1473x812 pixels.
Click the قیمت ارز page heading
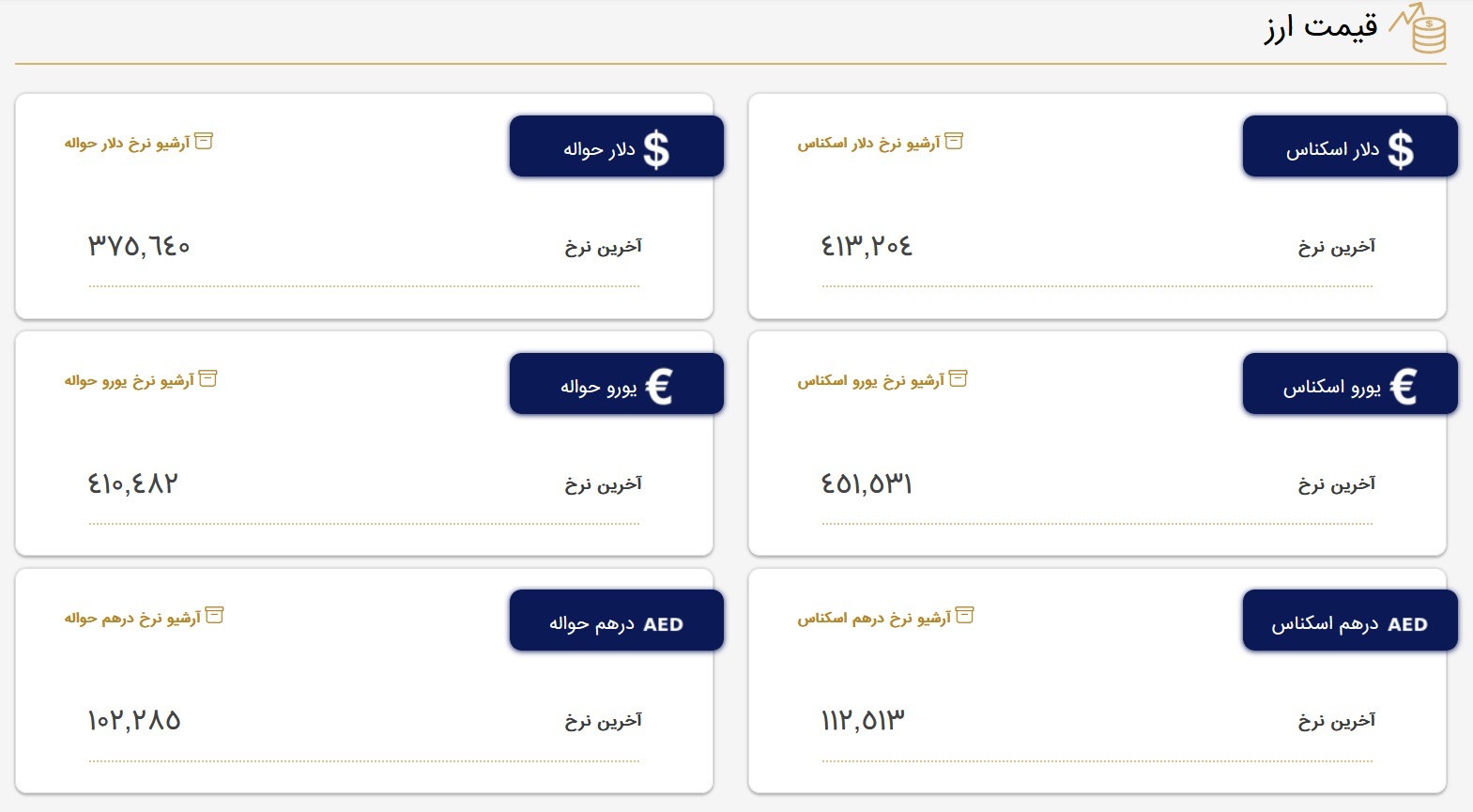(1321, 27)
